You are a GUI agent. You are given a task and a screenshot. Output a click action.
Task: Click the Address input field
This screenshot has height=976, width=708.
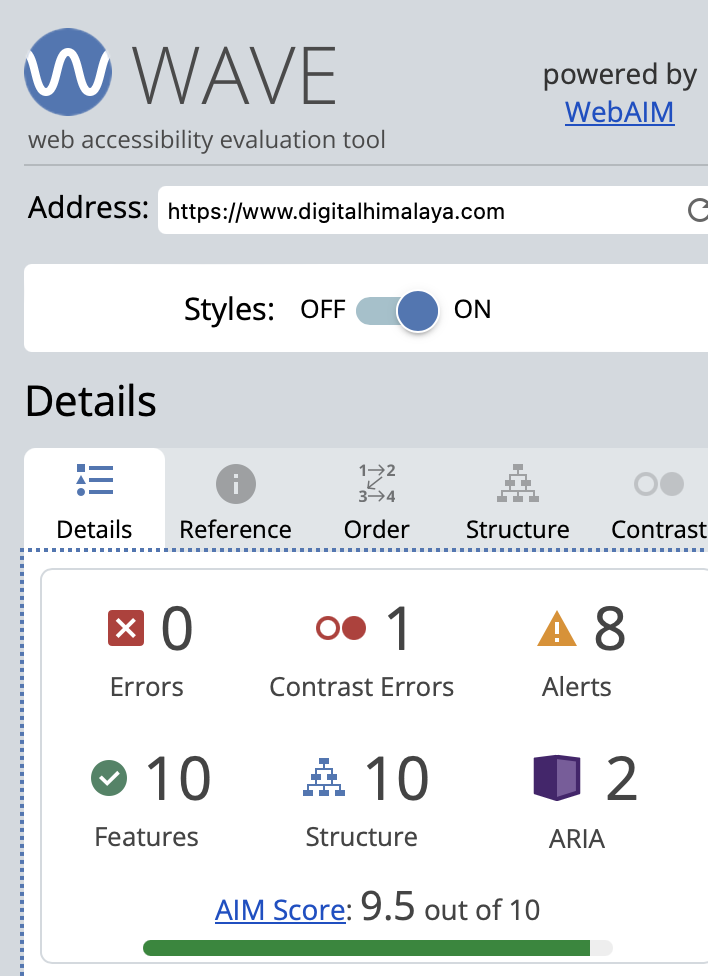(x=433, y=210)
